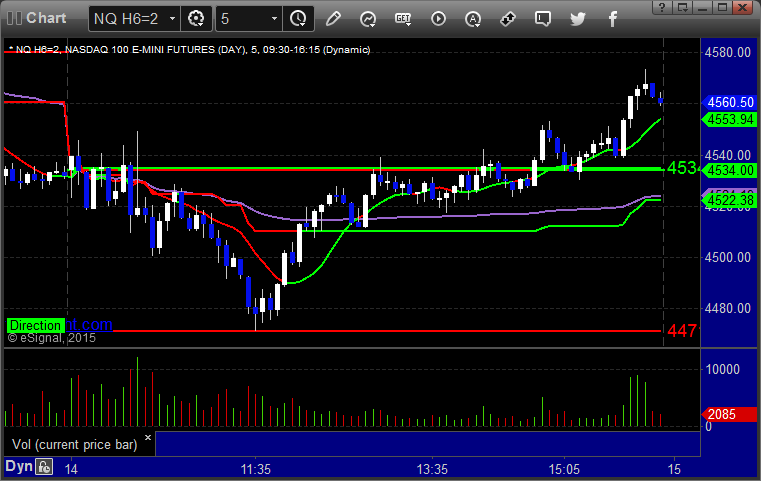Click the 4480.00 price axis label

coord(728,308)
